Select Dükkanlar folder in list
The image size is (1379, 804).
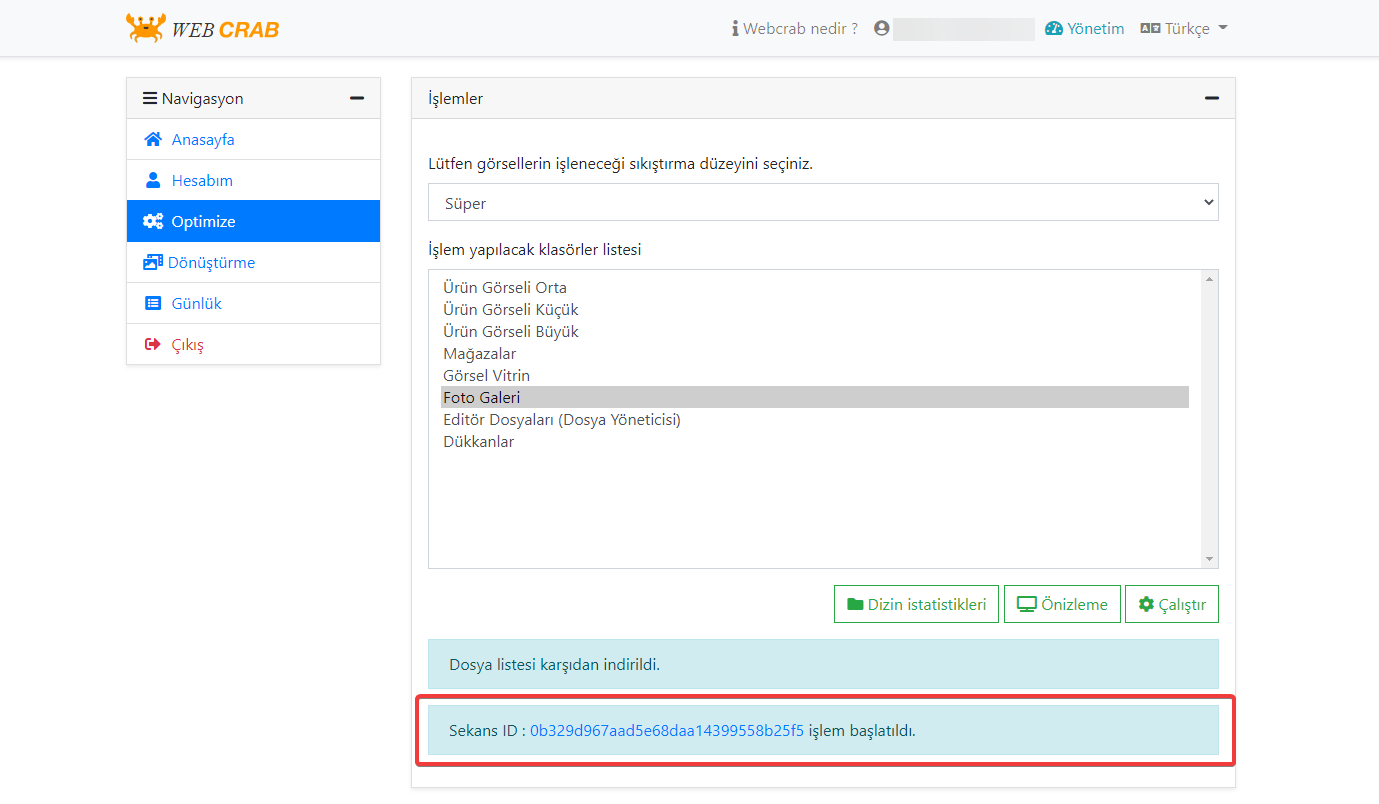814,442
